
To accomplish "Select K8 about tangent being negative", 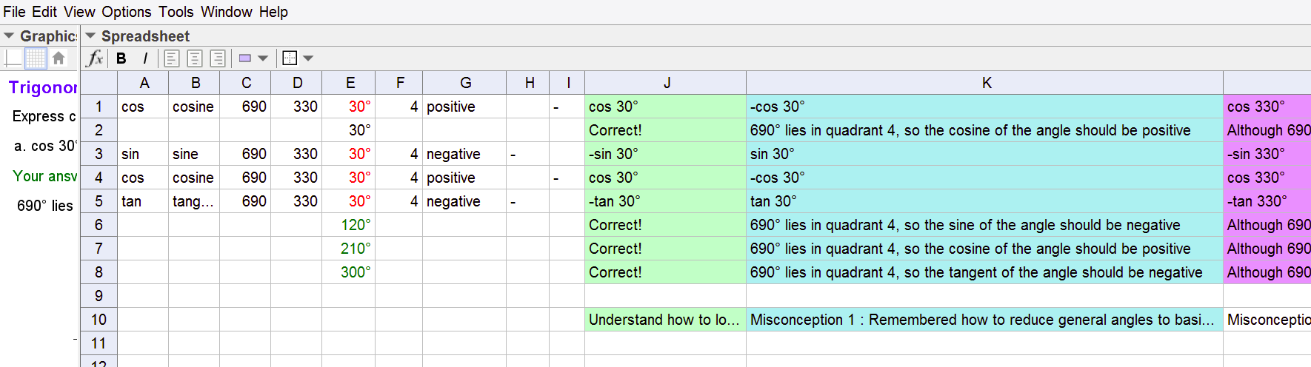I will point(985,272).
